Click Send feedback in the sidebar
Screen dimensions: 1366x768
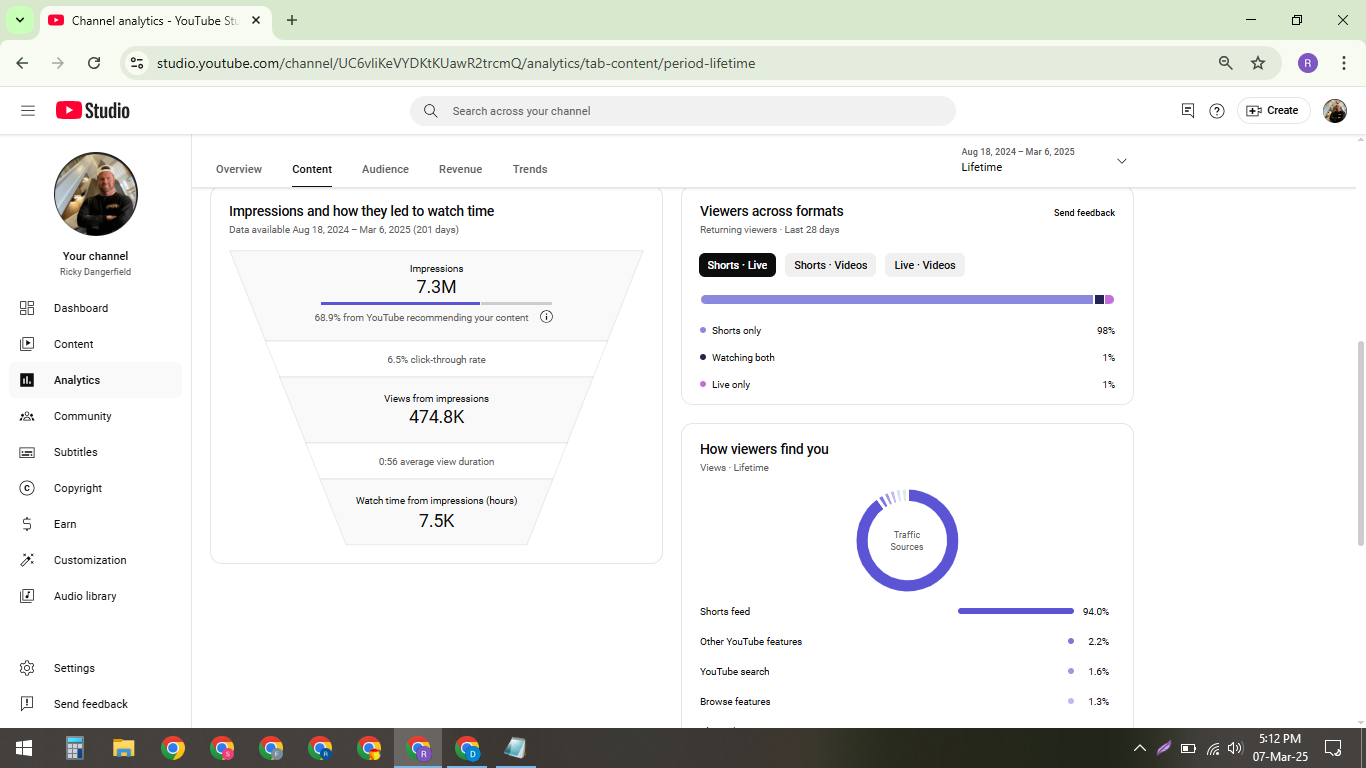pyautogui.click(x=96, y=704)
